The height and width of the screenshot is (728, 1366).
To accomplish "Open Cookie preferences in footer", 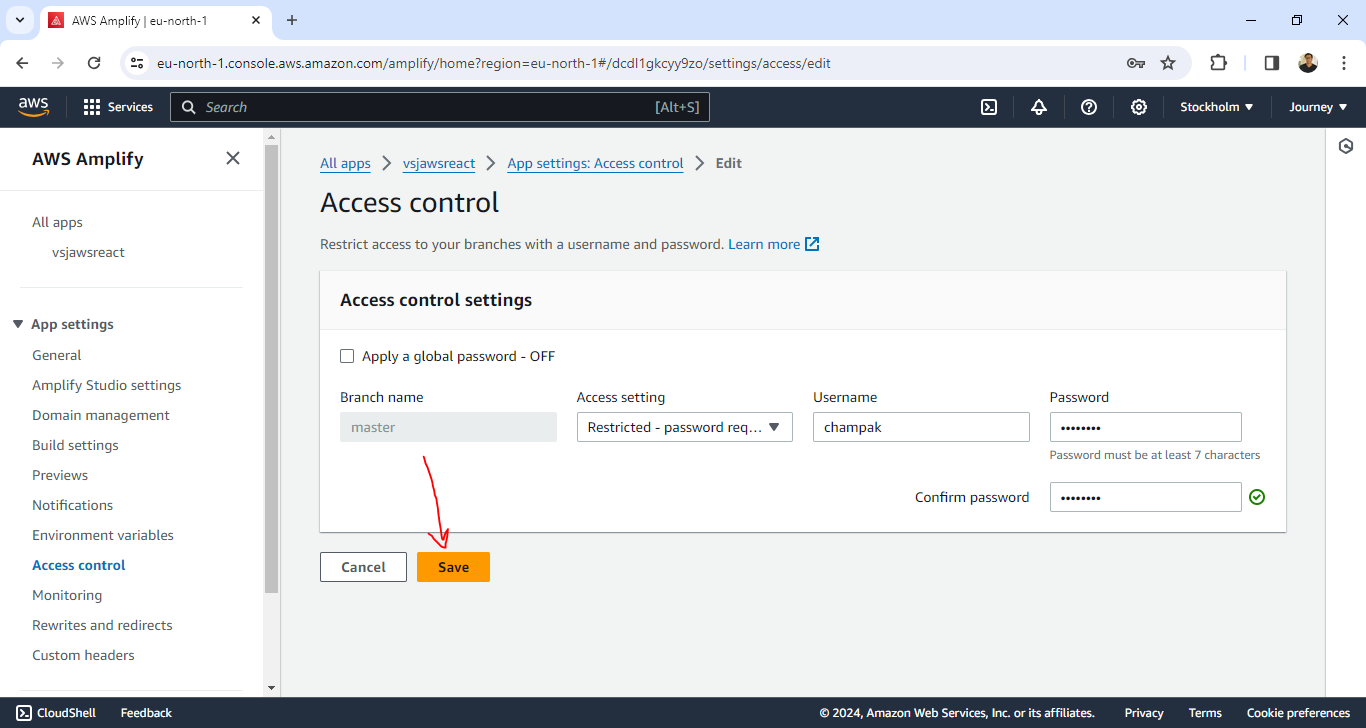I will coord(1298,713).
